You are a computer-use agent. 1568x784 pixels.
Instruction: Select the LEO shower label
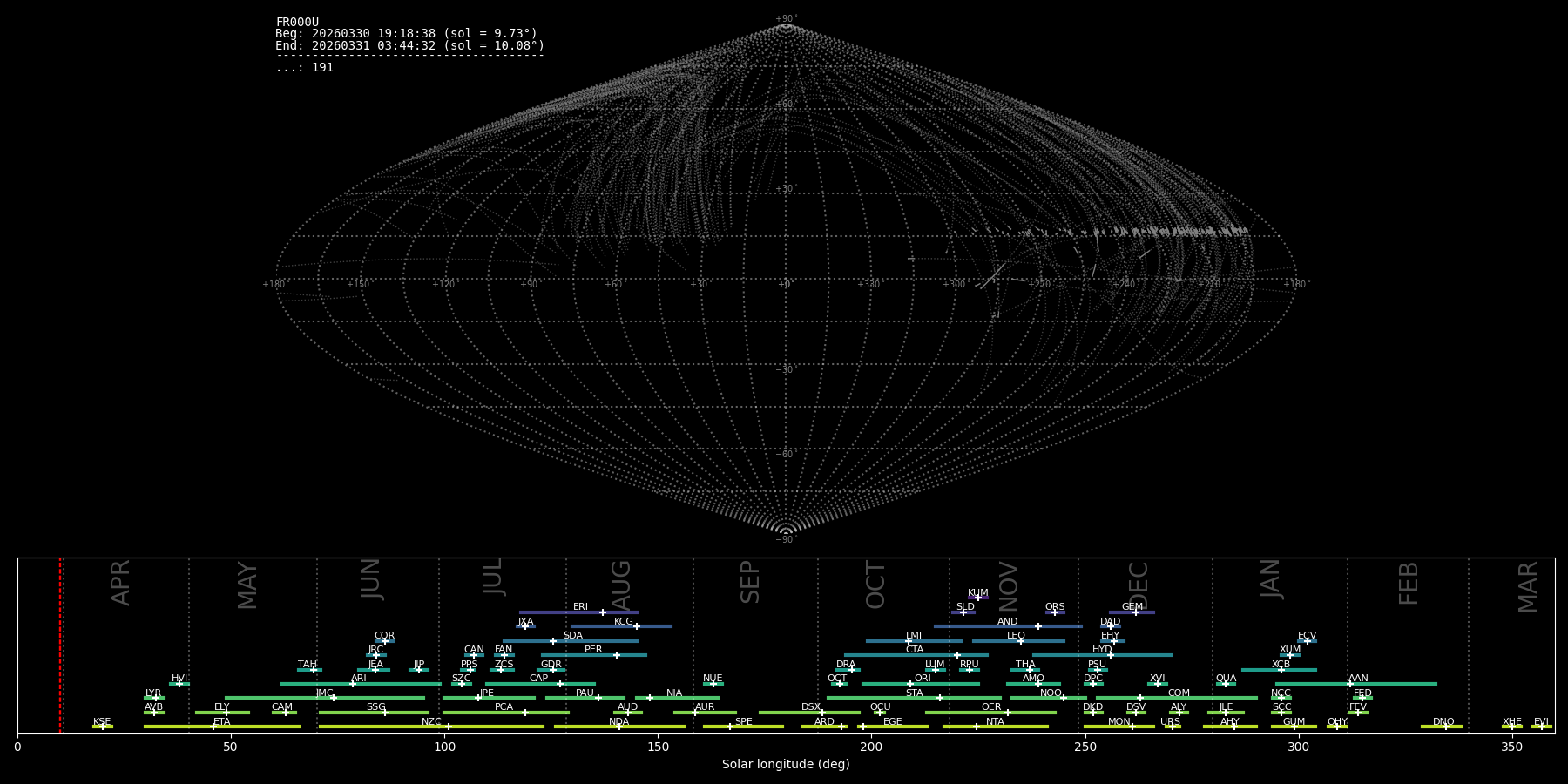pos(1016,636)
